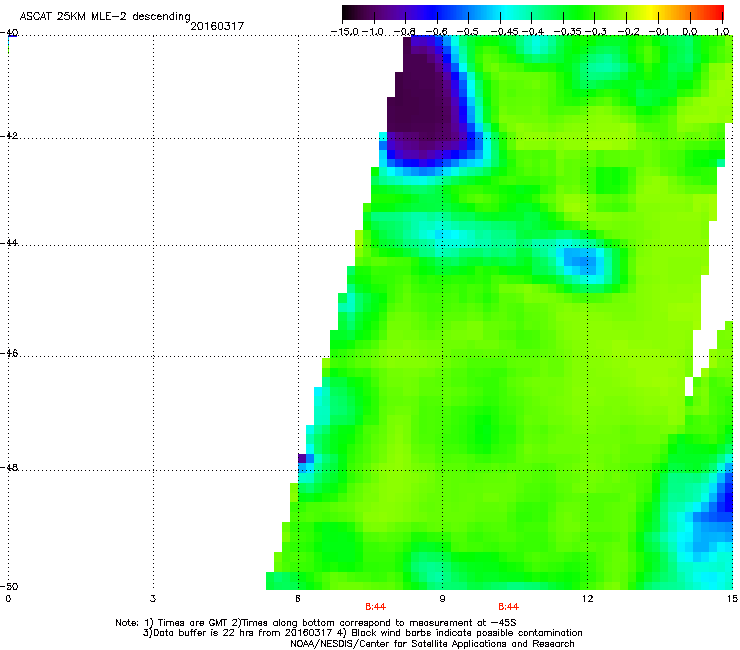Viewport: 740px width, 650px height.
Task: Click the -0.6 color scale label
Action: (x=437, y=32)
